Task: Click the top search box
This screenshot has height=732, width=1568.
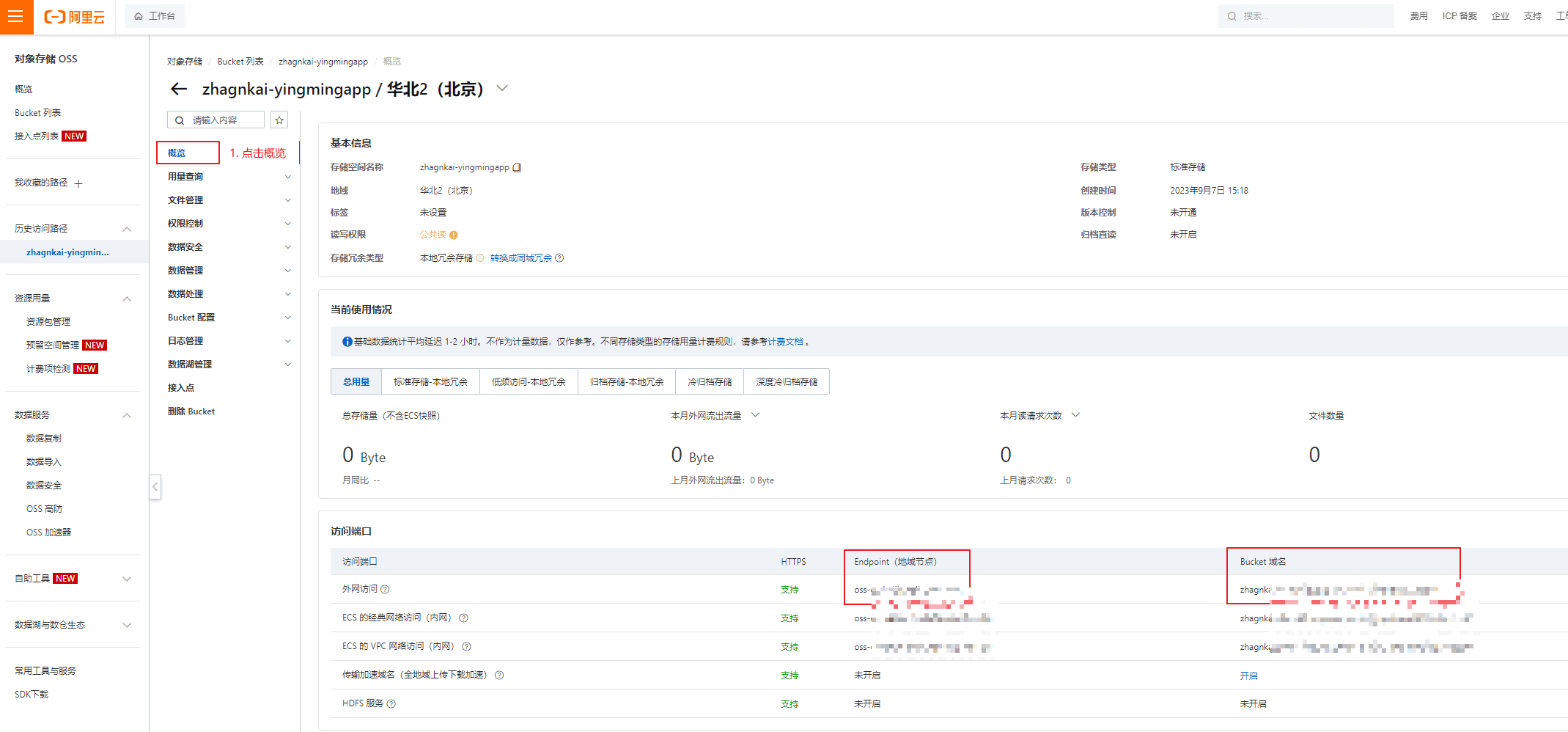Action: 1306,16
